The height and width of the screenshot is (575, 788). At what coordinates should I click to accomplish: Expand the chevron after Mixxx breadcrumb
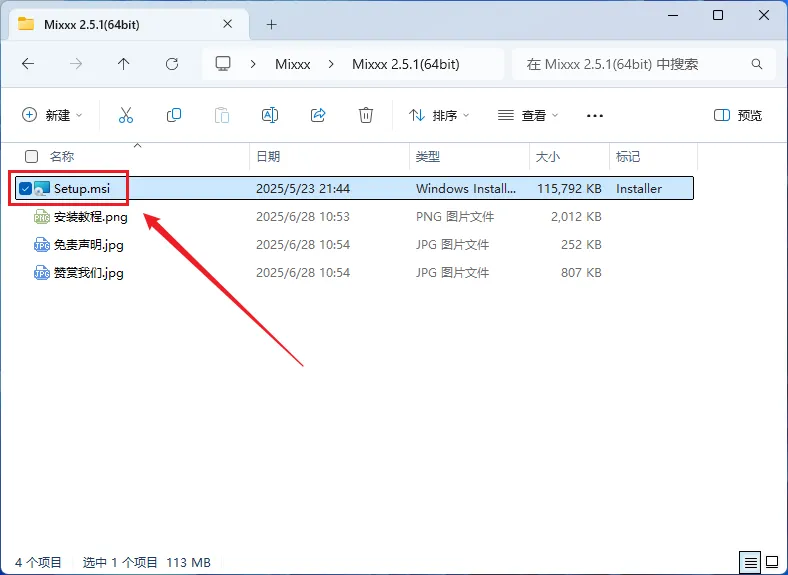tap(331, 64)
